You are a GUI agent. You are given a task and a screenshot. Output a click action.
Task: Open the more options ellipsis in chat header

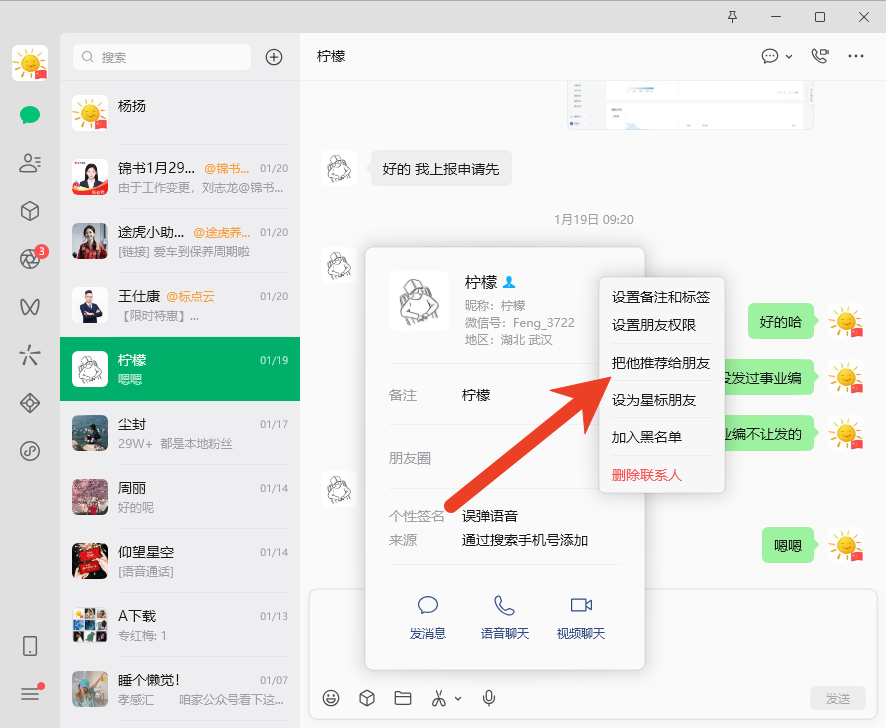(855, 56)
